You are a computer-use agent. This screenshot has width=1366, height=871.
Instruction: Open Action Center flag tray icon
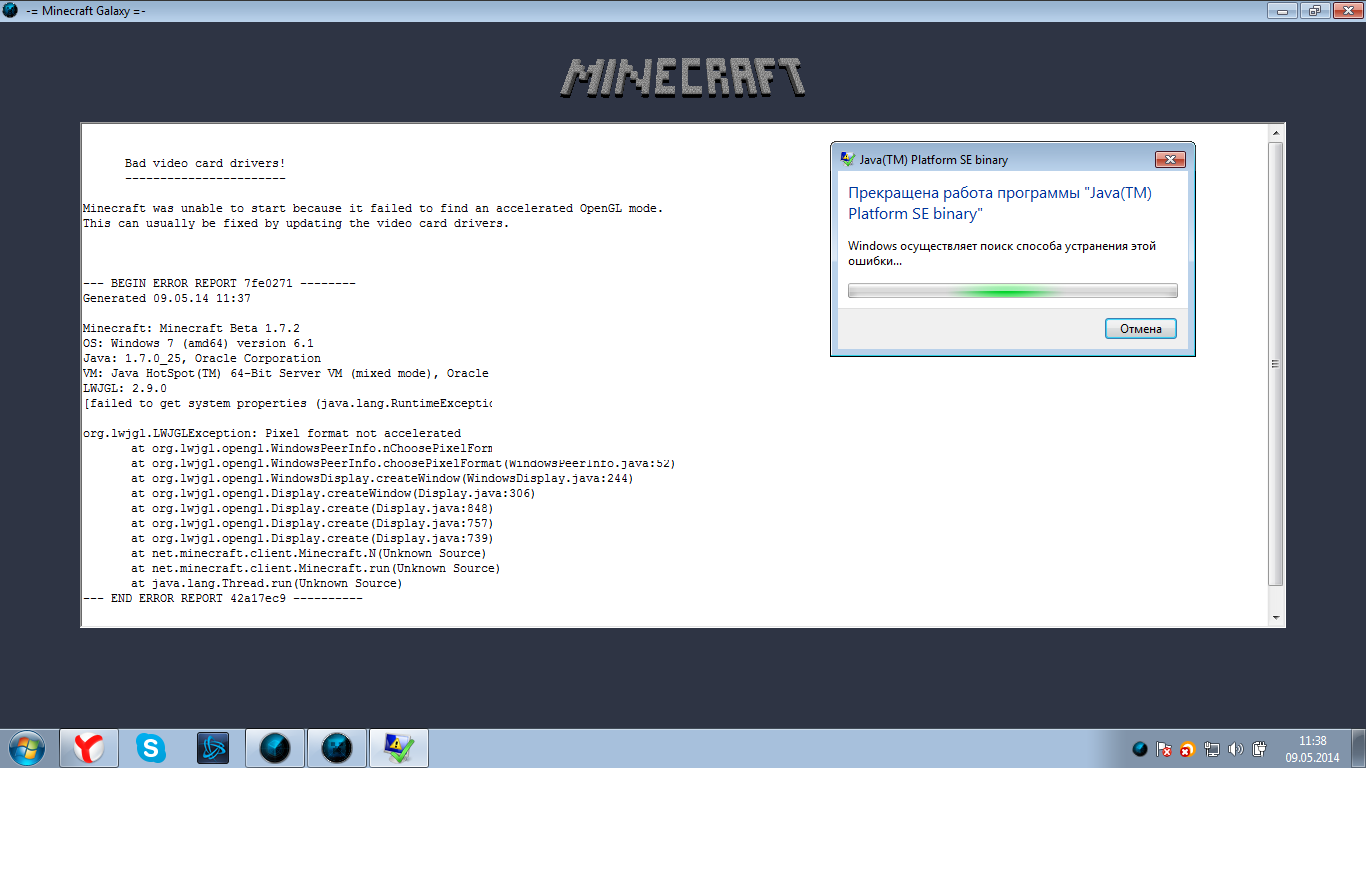coord(1163,749)
